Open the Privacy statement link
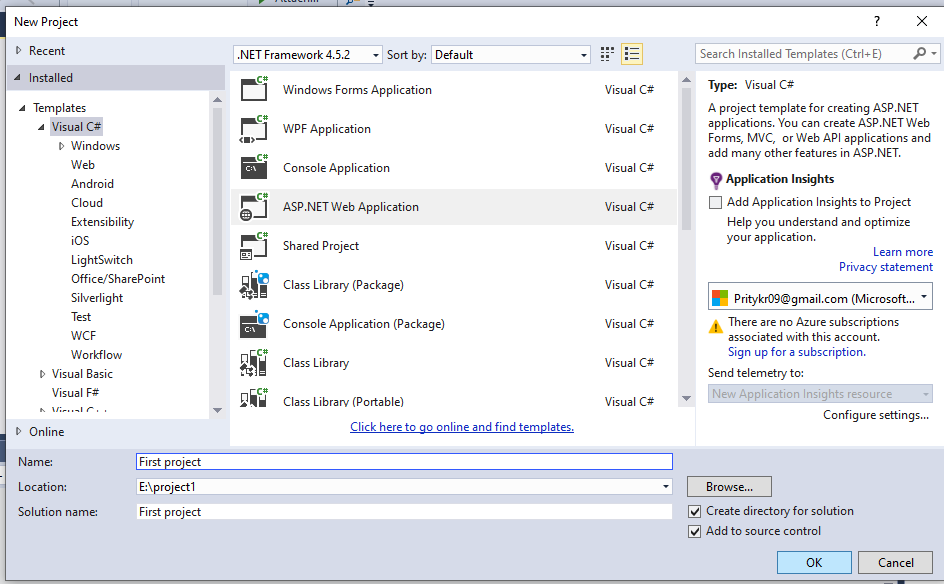Screen dimensions: 944x584 click(x=886, y=267)
